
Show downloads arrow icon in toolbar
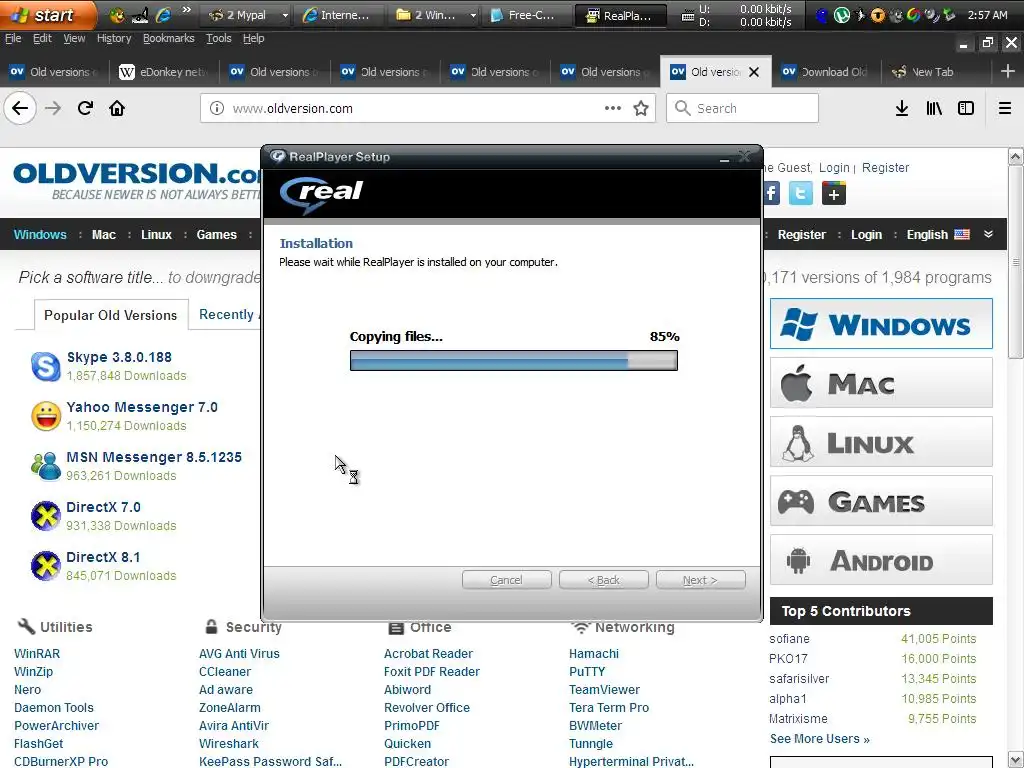[x=902, y=108]
